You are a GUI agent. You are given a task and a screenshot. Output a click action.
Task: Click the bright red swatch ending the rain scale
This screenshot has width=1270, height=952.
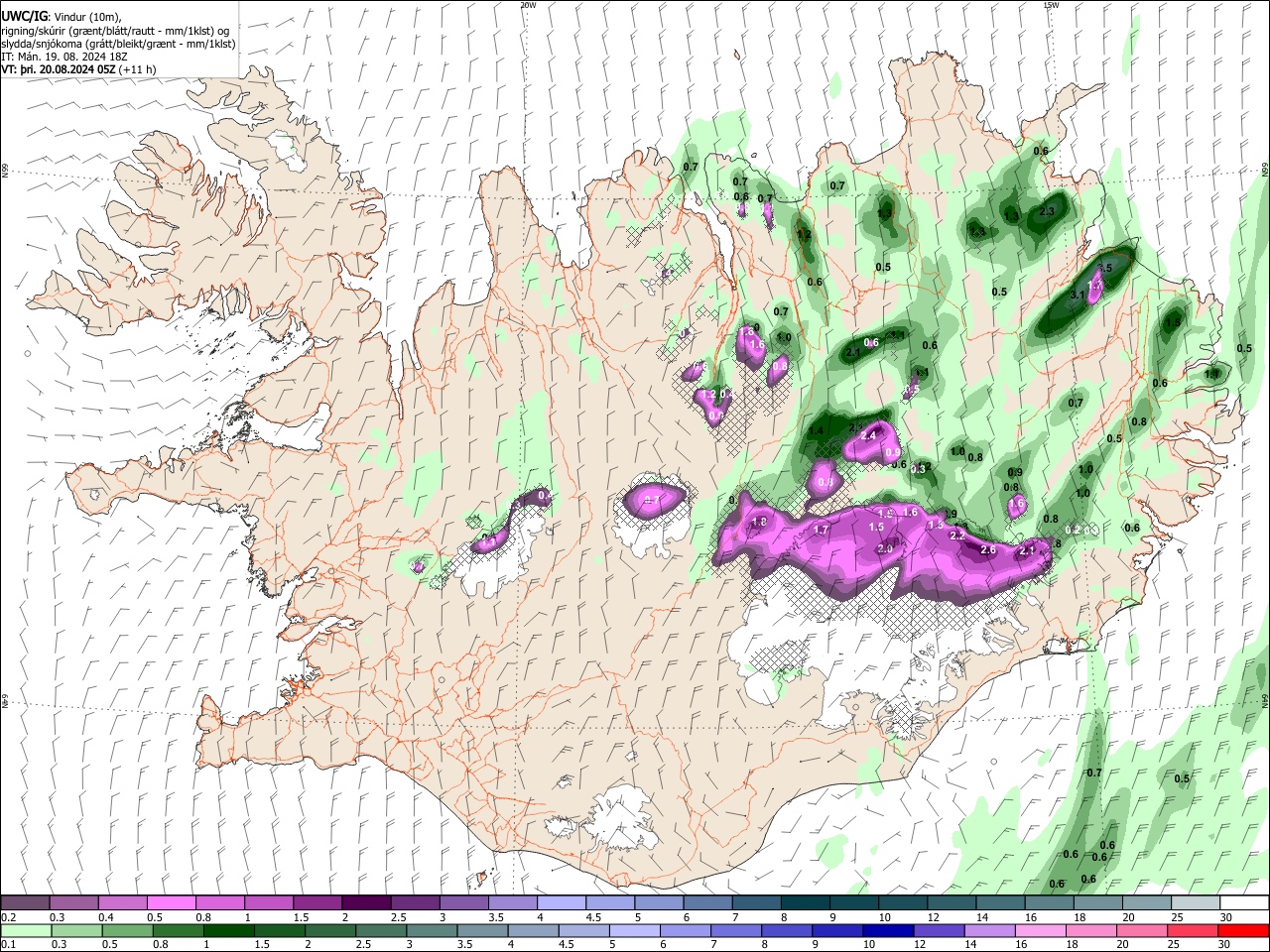tap(1242, 931)
